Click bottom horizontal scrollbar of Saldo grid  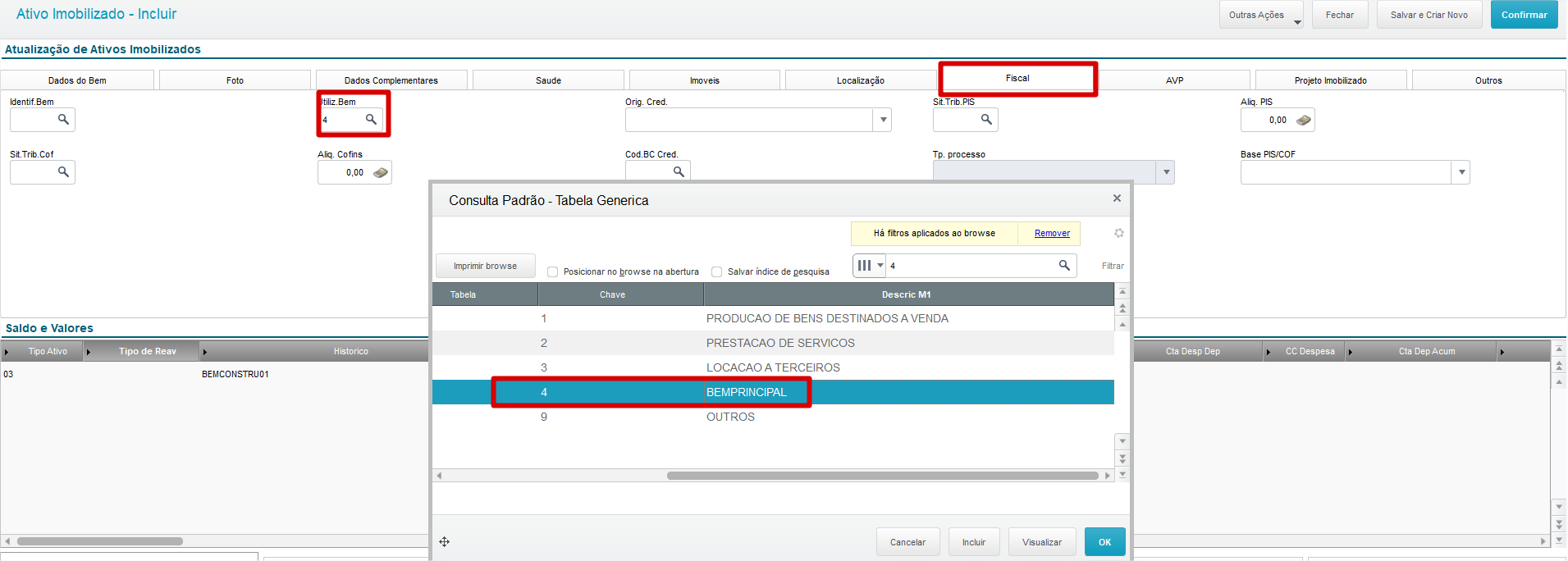click(100, 541)
